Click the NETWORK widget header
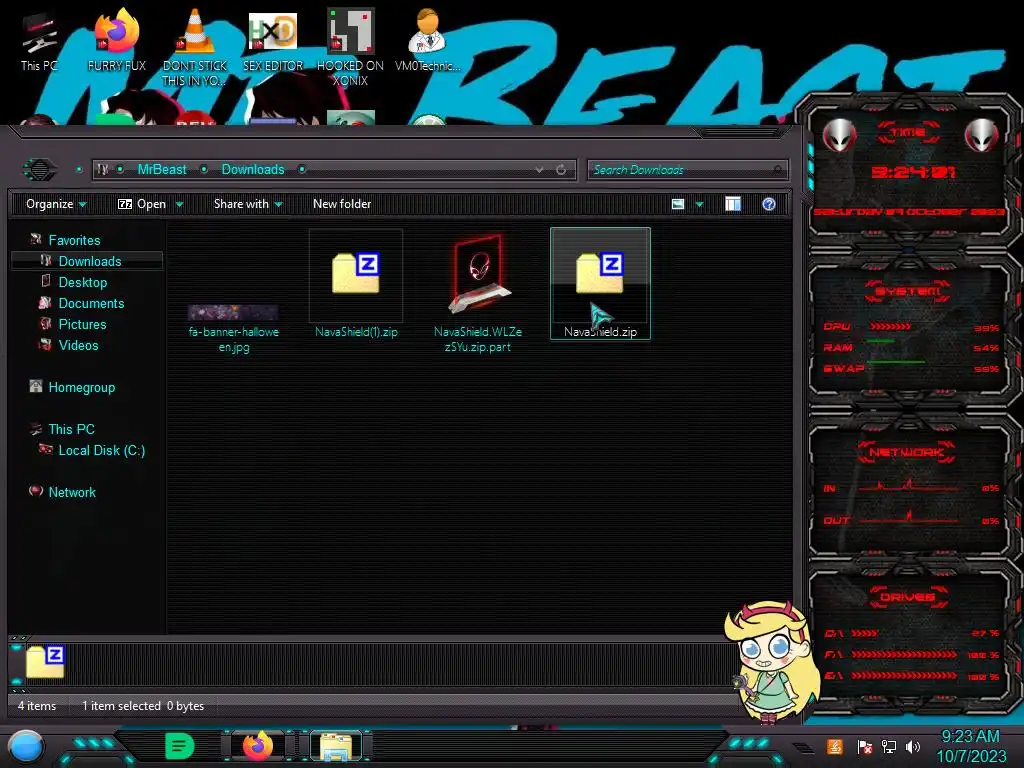The width and height of the screenshot is (1024, 768). pyautogui.click(x=906, y=452)
